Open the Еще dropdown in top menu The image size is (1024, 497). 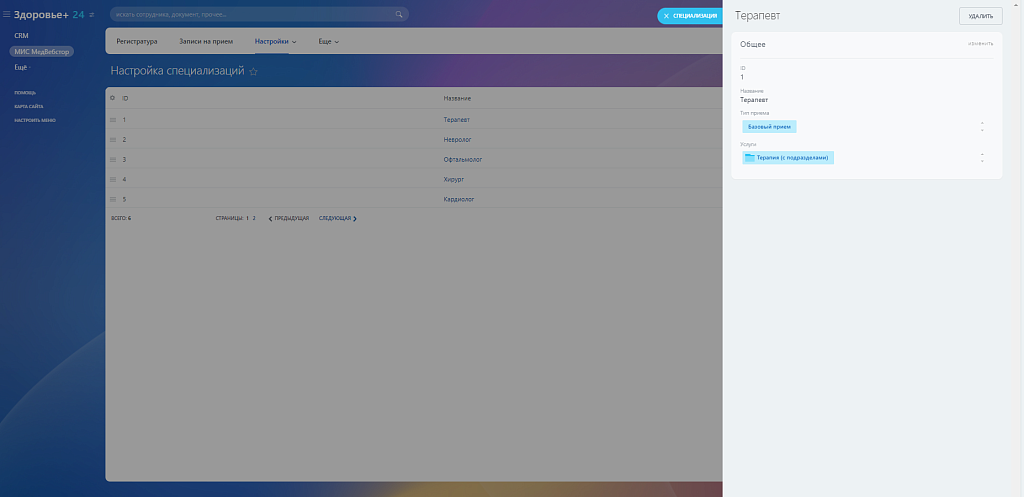point(328,42)
